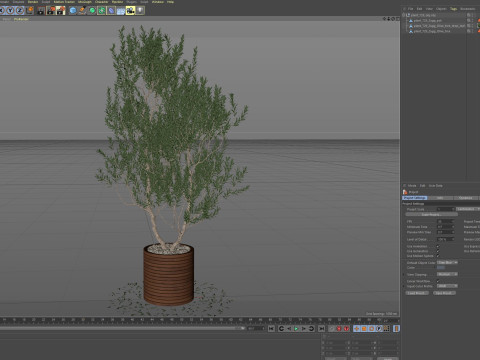The width and height of the screenshot is (480, 360).
Task: Step back one frame
Action: [289, 329]
